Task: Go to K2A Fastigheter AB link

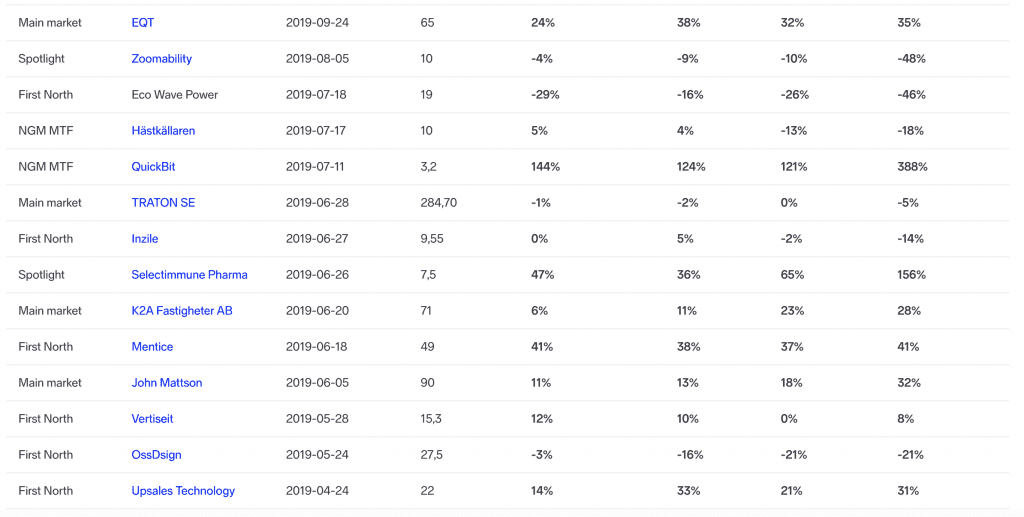Action: tap(182, 311)
